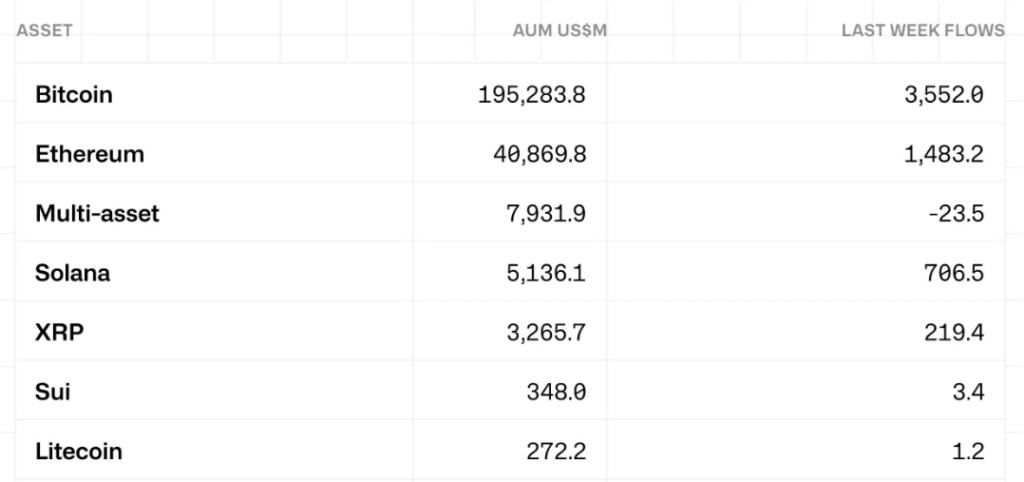Select the Litecoin asset name

coord(79,451)
